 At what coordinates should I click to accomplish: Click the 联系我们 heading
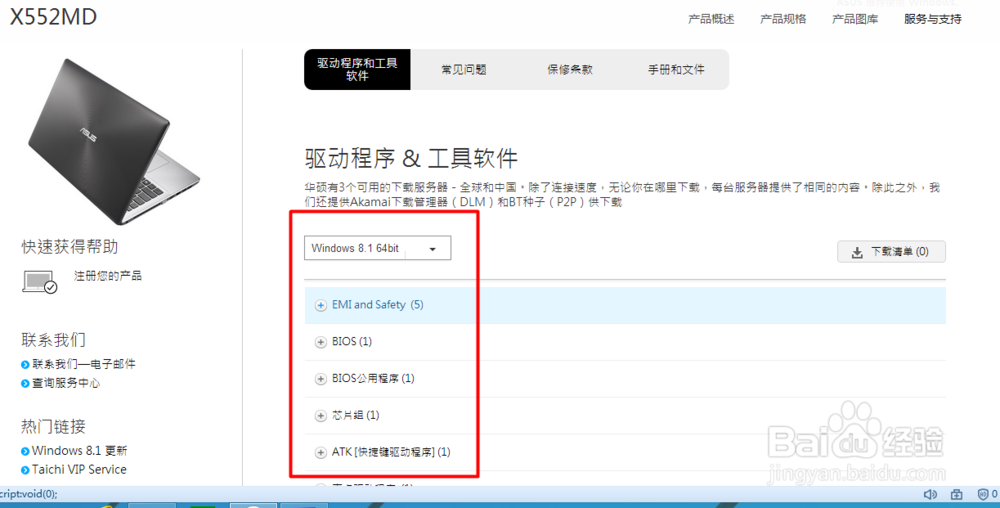pos(53,340)
